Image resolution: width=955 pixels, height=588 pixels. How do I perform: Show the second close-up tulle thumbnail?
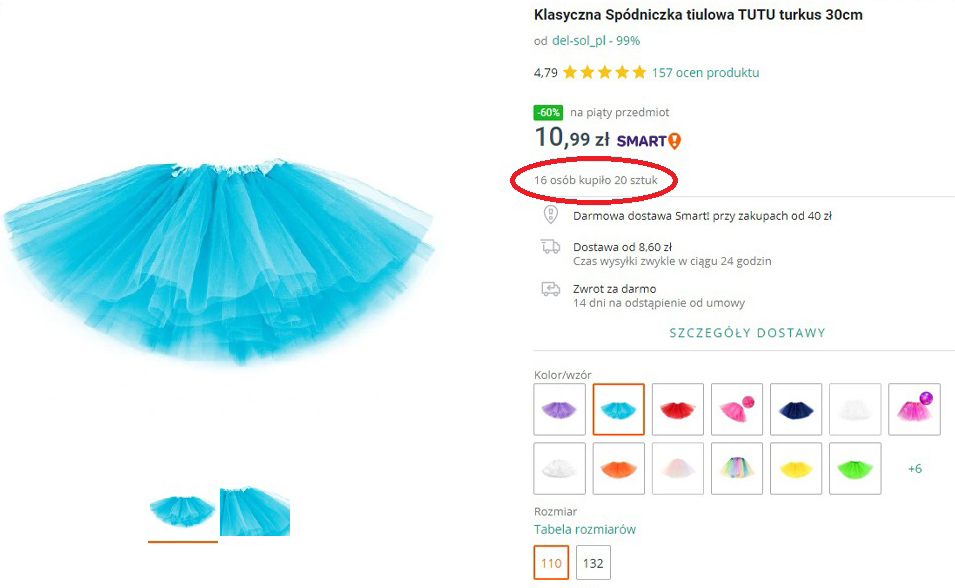point(255,512)
